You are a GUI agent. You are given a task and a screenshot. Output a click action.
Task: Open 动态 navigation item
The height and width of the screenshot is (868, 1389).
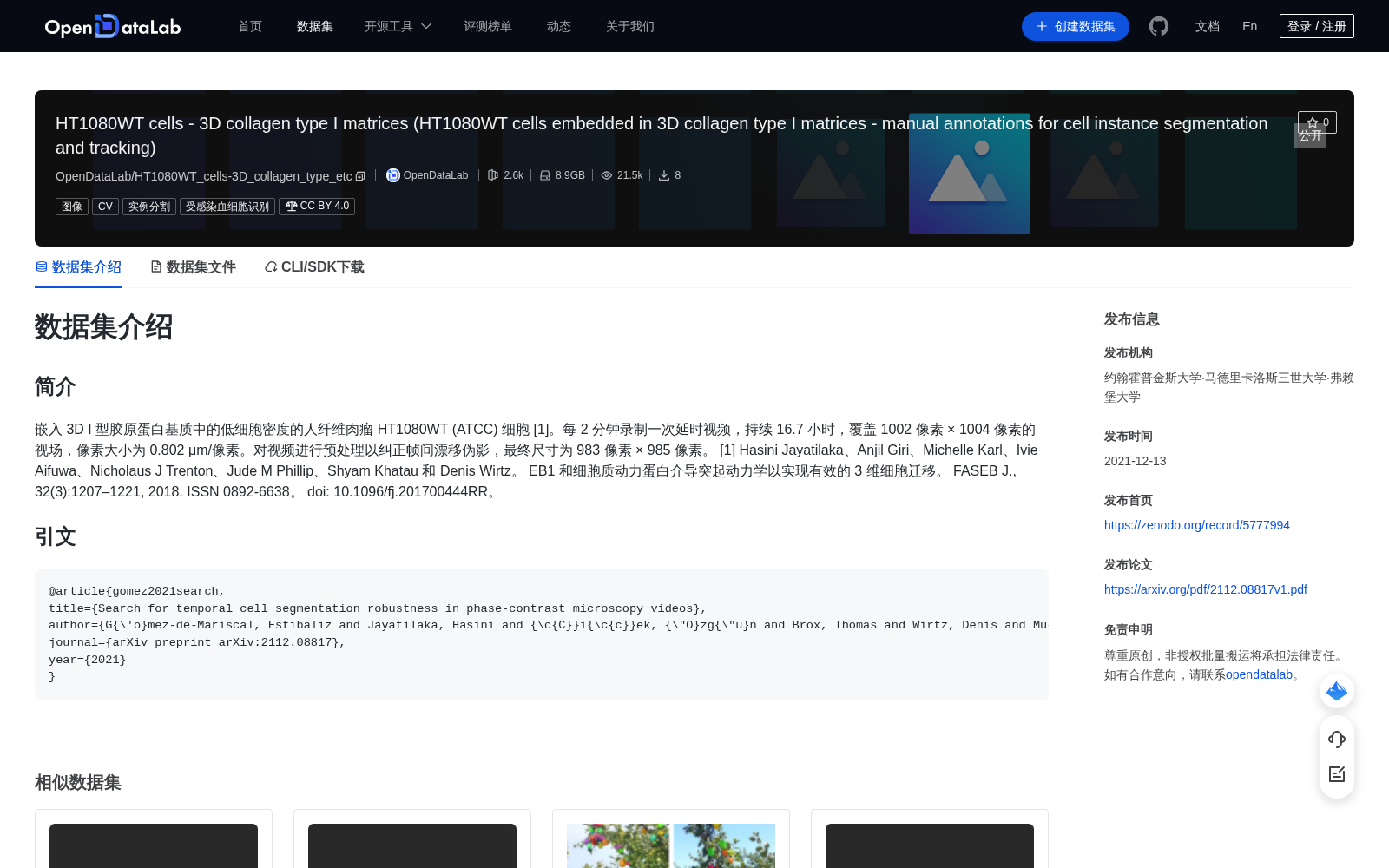[x=559, y=26]
